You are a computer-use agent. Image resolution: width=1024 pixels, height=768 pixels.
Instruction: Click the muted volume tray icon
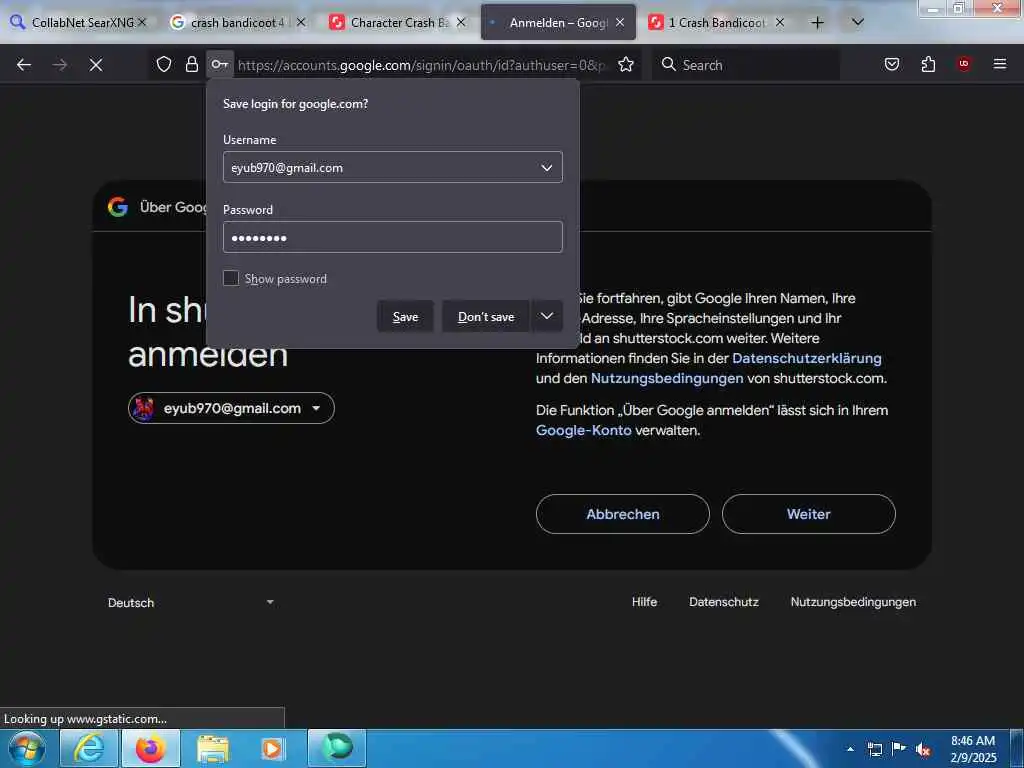point(923,749)
